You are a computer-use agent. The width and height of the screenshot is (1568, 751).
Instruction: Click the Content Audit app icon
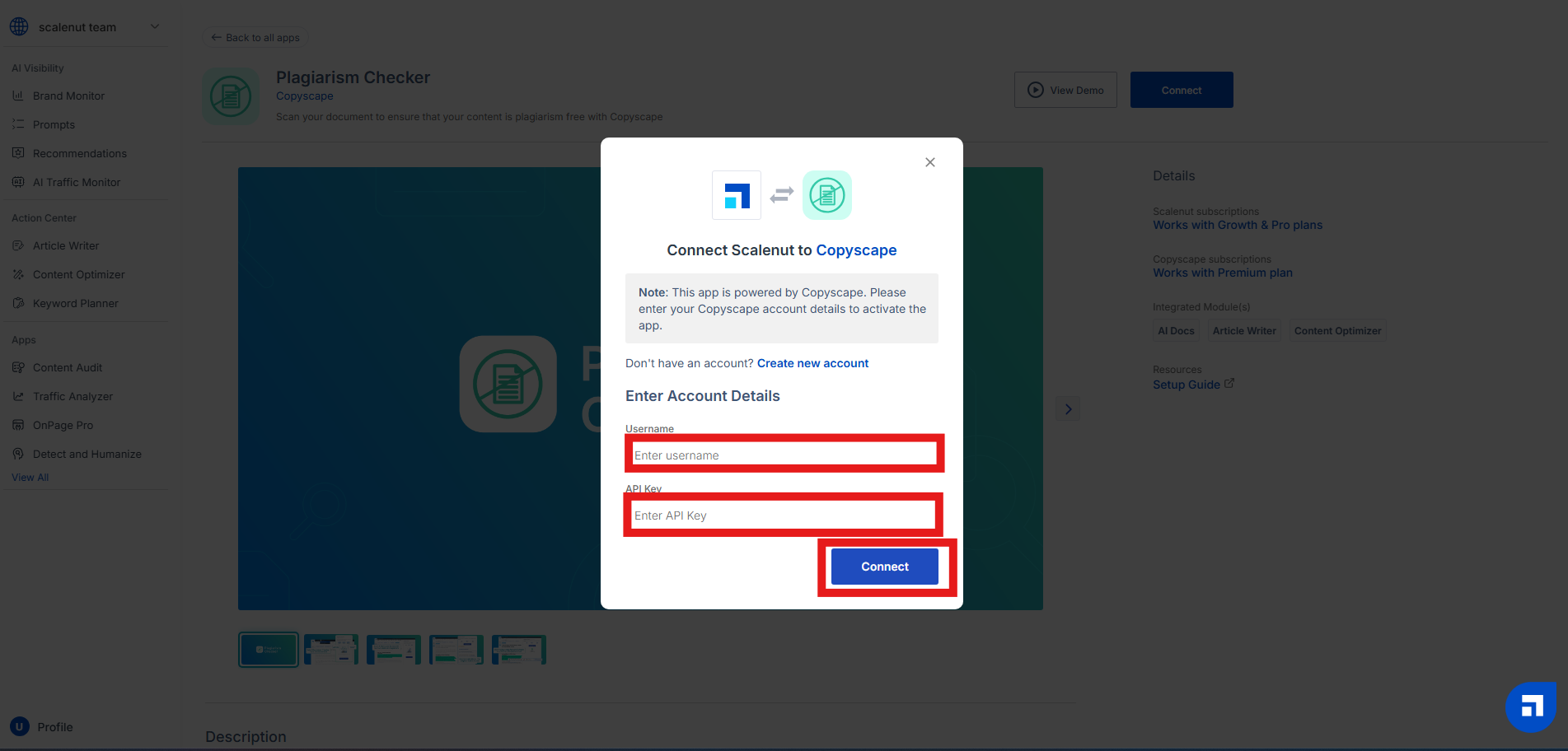pos(18,367)
